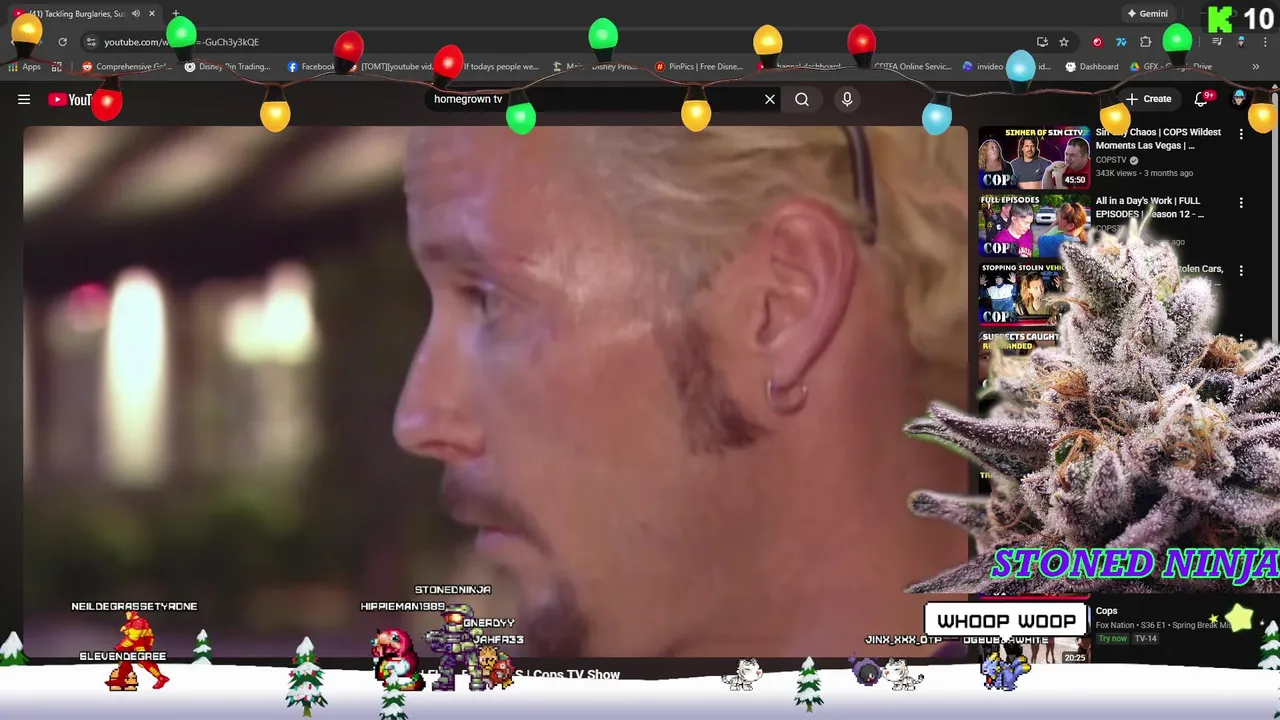The width and height of the screenshot is (1280, 720).
Task: Open Facebook bookmark
Action: [x=311, y=67]
